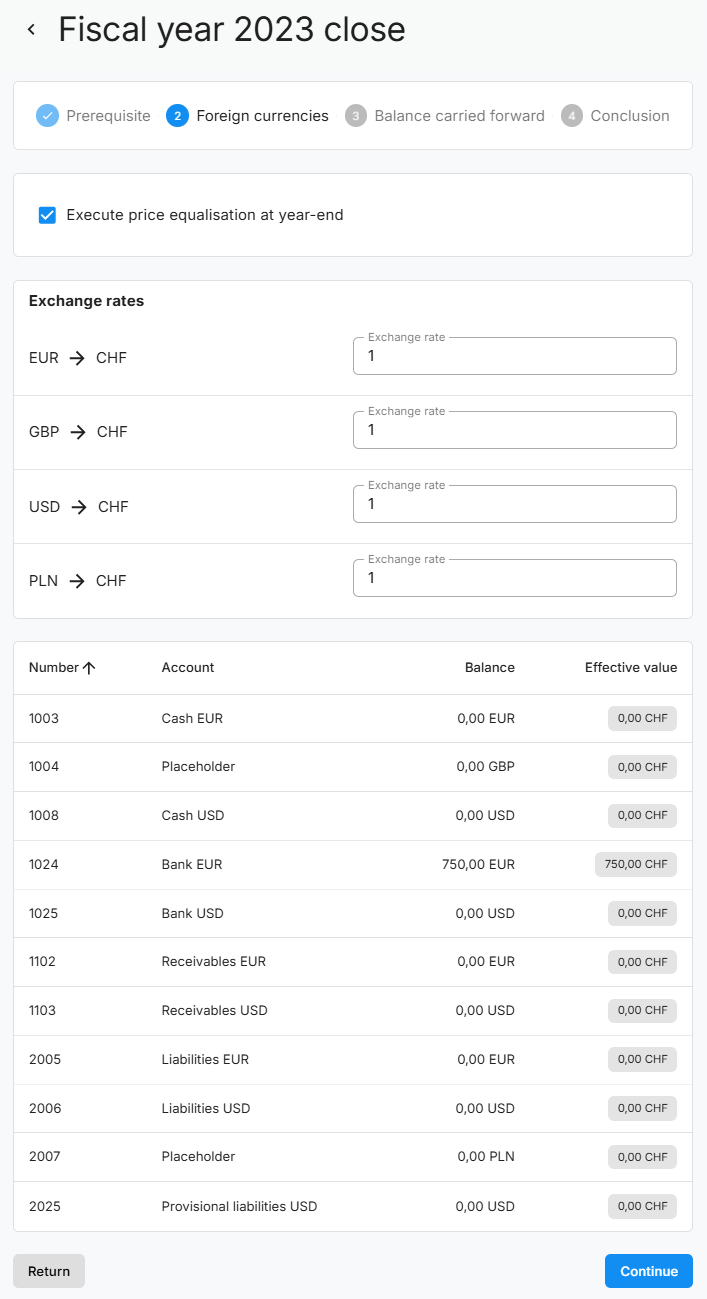Click the USD to CHF exchange rate input
The height and width of the screenshot is (1299, 707).
point(514,504)
